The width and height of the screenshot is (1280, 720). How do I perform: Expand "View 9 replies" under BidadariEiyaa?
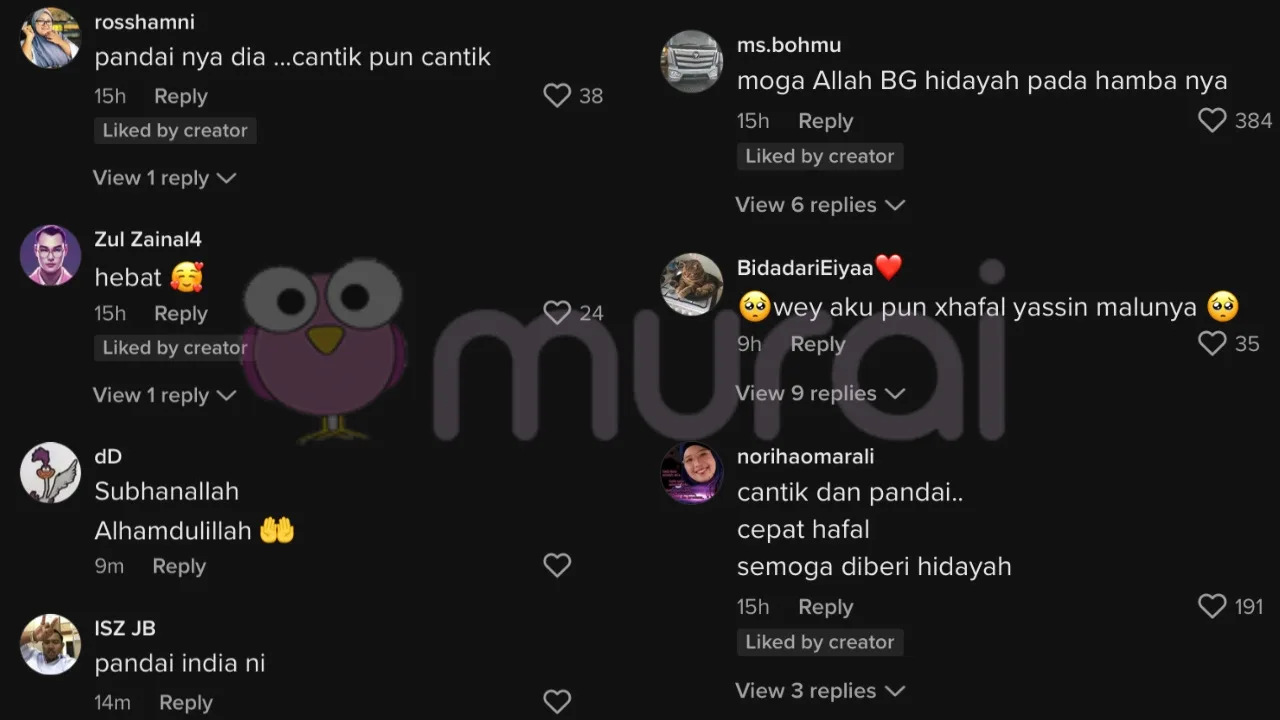coord(820,394)
